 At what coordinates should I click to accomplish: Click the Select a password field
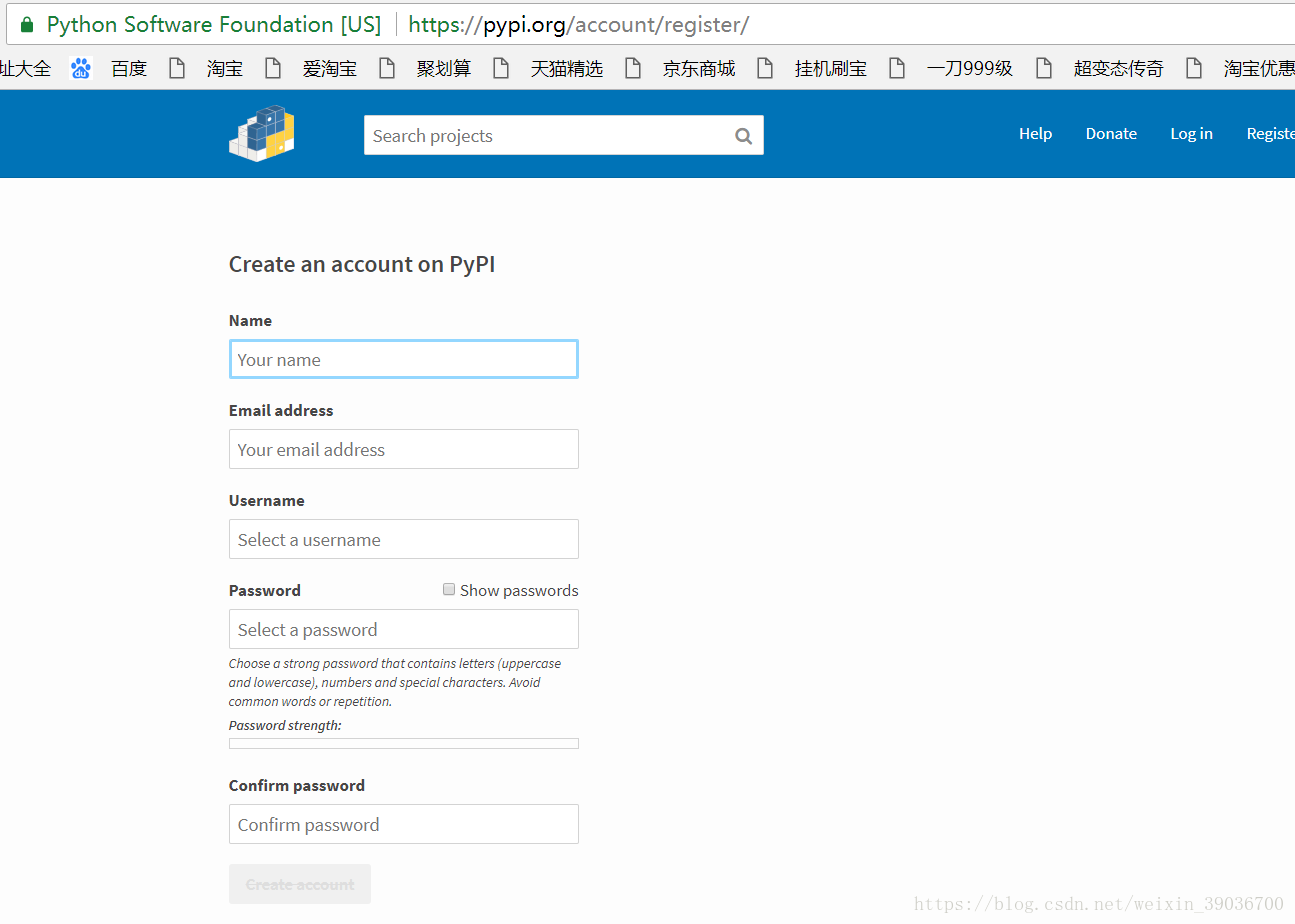click(x=404, y=629)
